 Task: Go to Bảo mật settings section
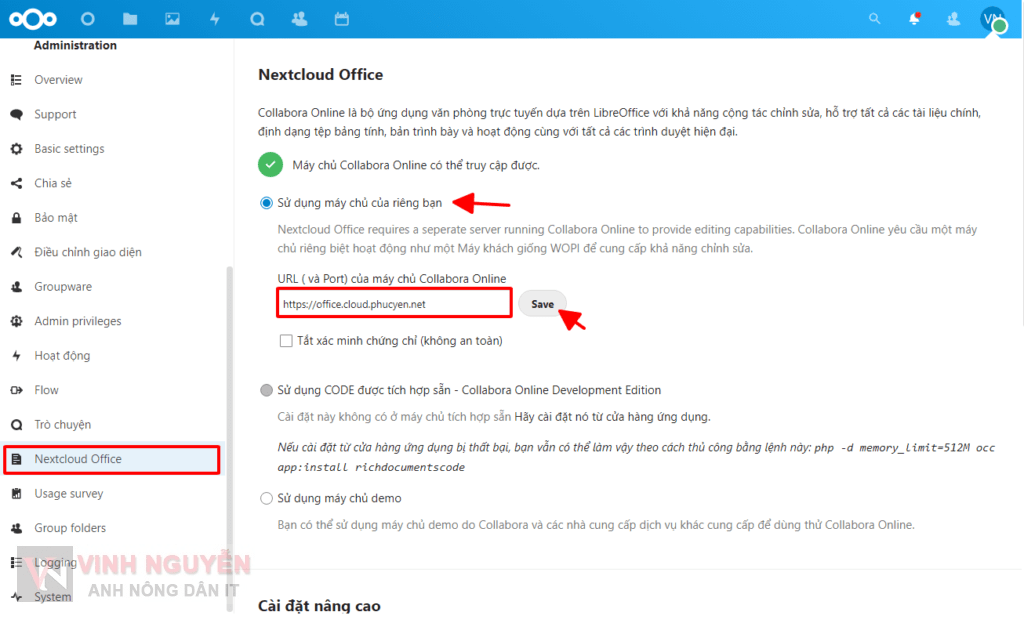(56, 218)
